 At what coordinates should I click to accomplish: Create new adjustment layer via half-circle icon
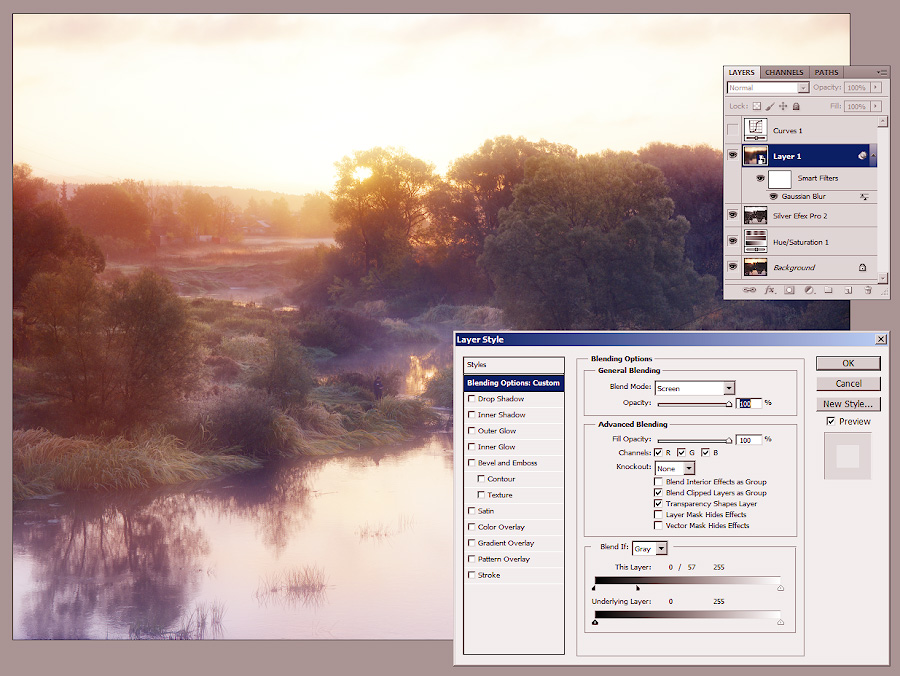pos(809,290)
